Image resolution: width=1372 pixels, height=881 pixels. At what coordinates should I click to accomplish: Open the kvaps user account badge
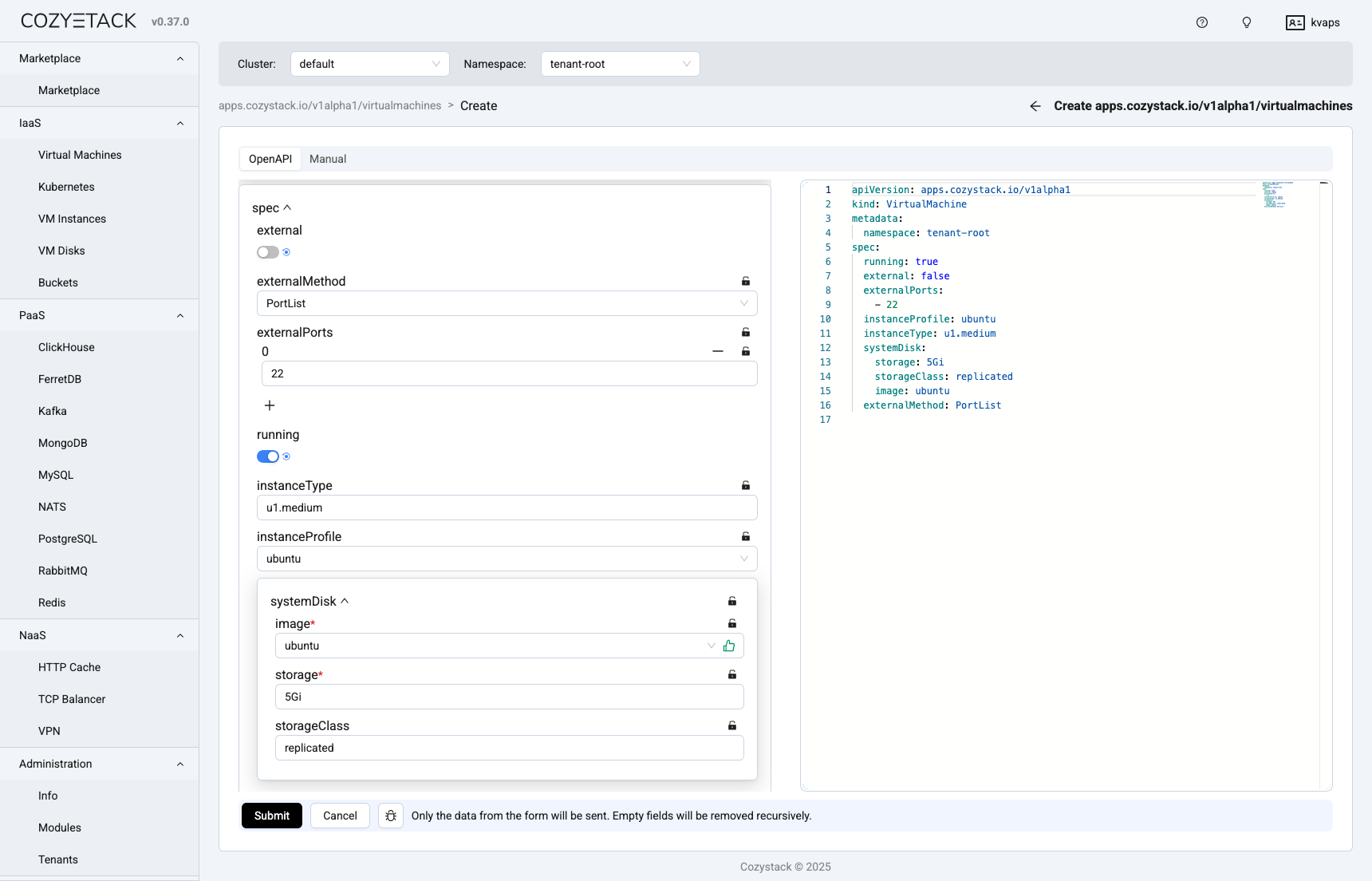pos(1312,22)
